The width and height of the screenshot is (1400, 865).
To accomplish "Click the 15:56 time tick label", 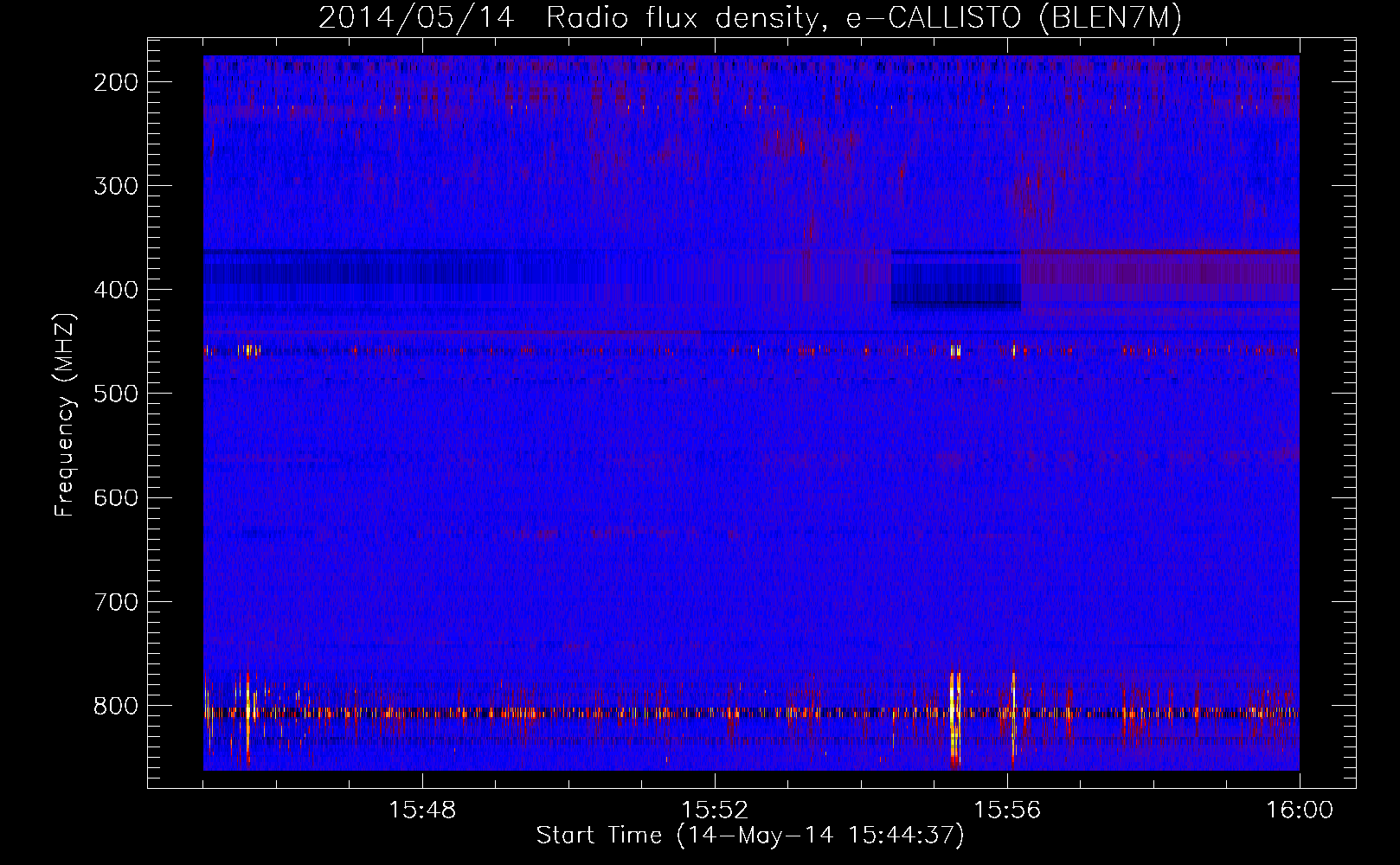I will point(1007,811).
